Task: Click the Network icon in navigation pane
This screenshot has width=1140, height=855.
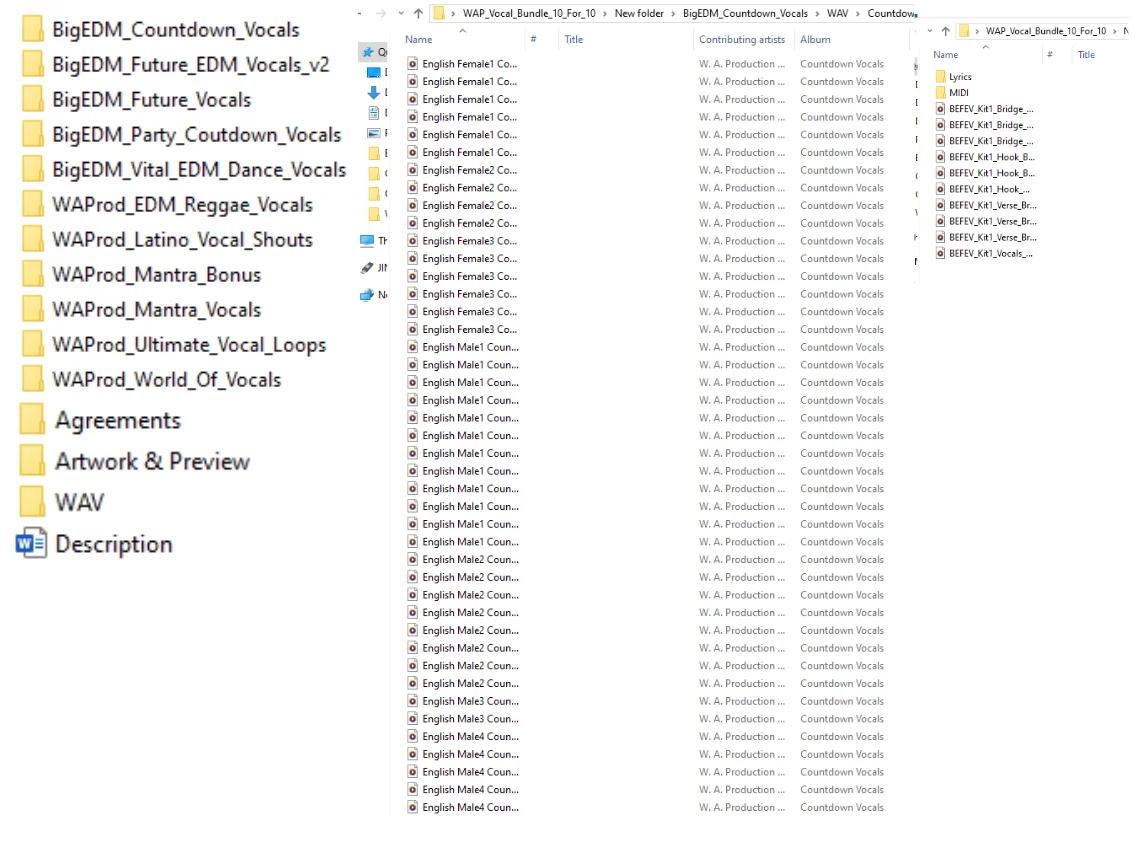Action: [367, 295]
